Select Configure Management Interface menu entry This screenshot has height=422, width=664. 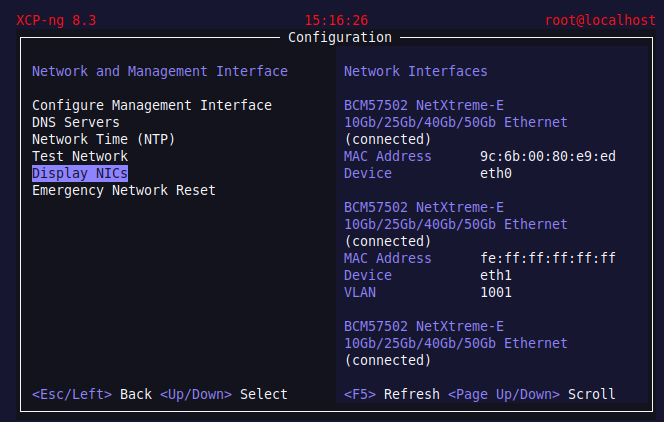[151, 105]
